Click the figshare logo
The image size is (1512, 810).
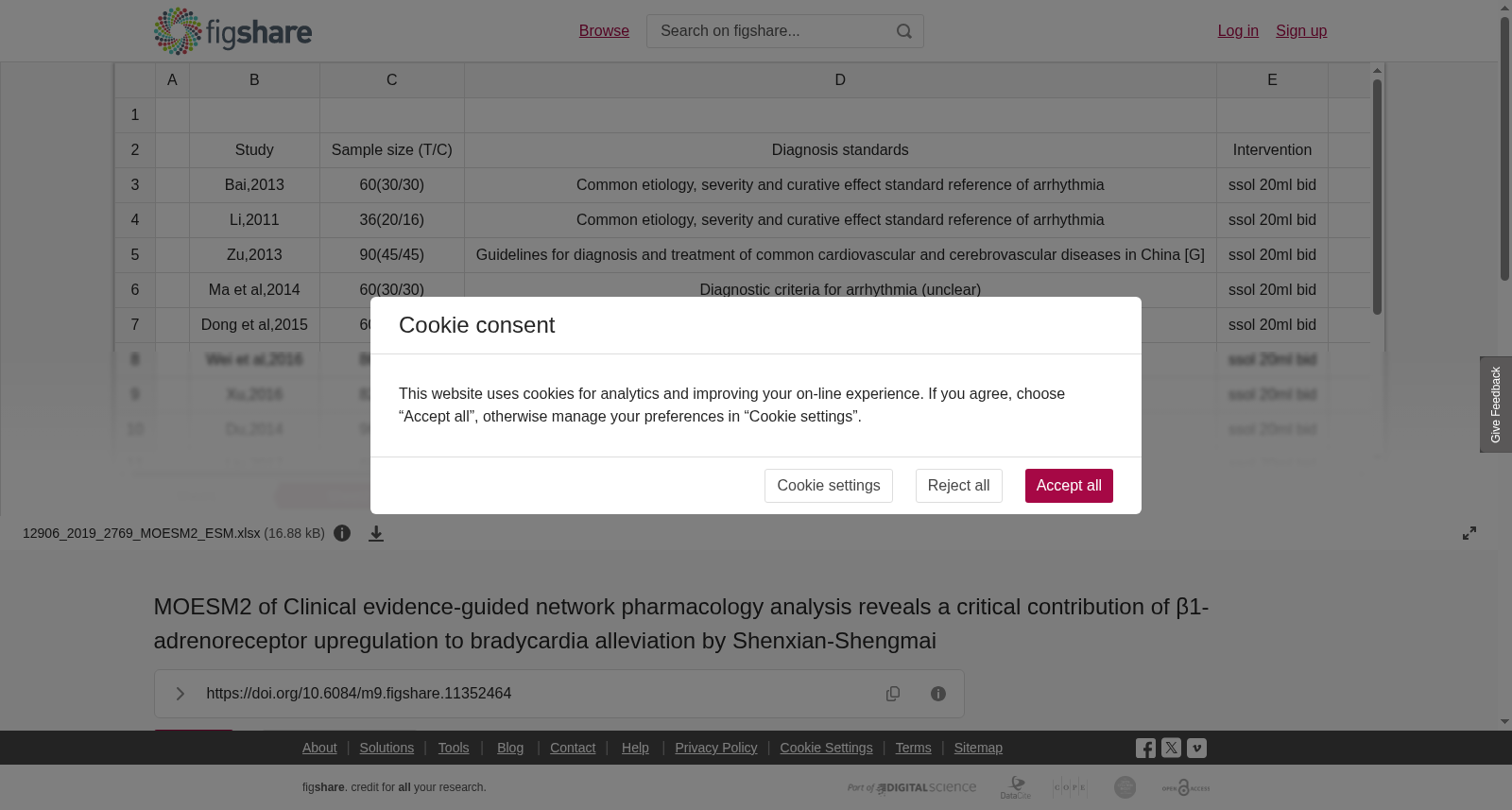[x=232, y=31]
